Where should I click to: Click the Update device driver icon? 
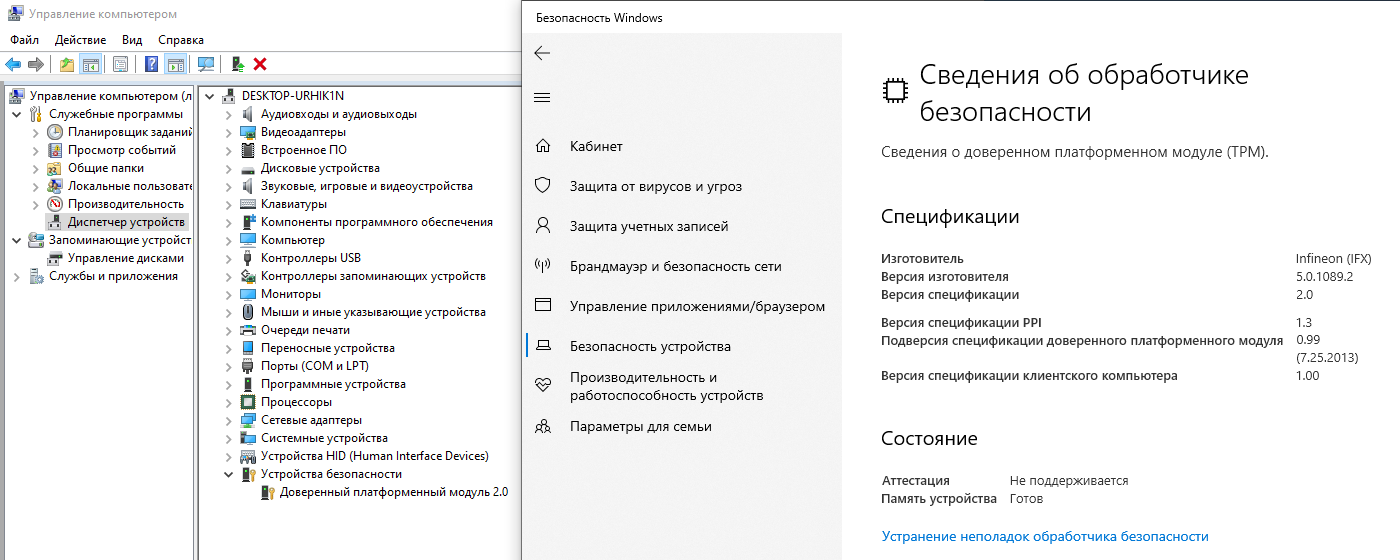238,64
